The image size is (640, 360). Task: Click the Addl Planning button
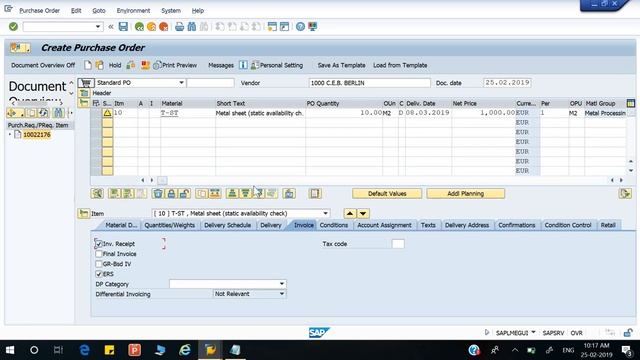[x=465, y=193]
